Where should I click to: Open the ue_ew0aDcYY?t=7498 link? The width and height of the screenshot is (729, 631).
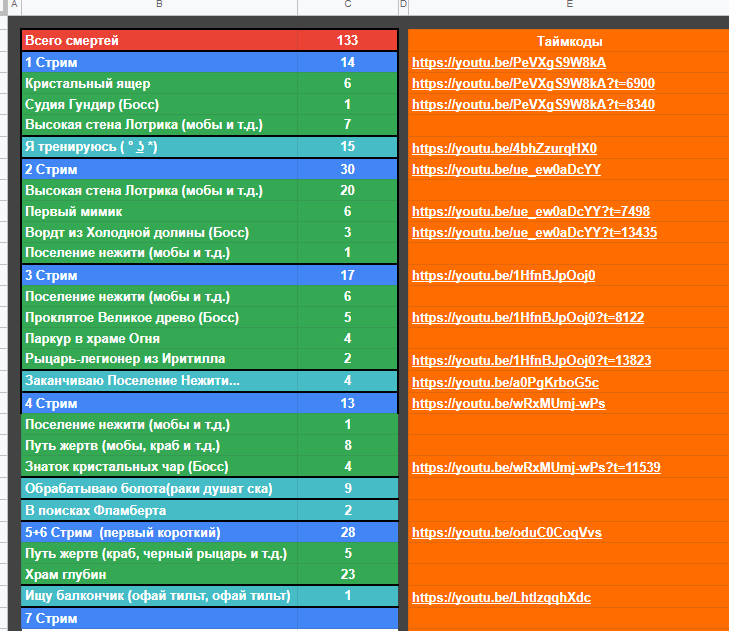pyautogui.click(x=531, y=212)
